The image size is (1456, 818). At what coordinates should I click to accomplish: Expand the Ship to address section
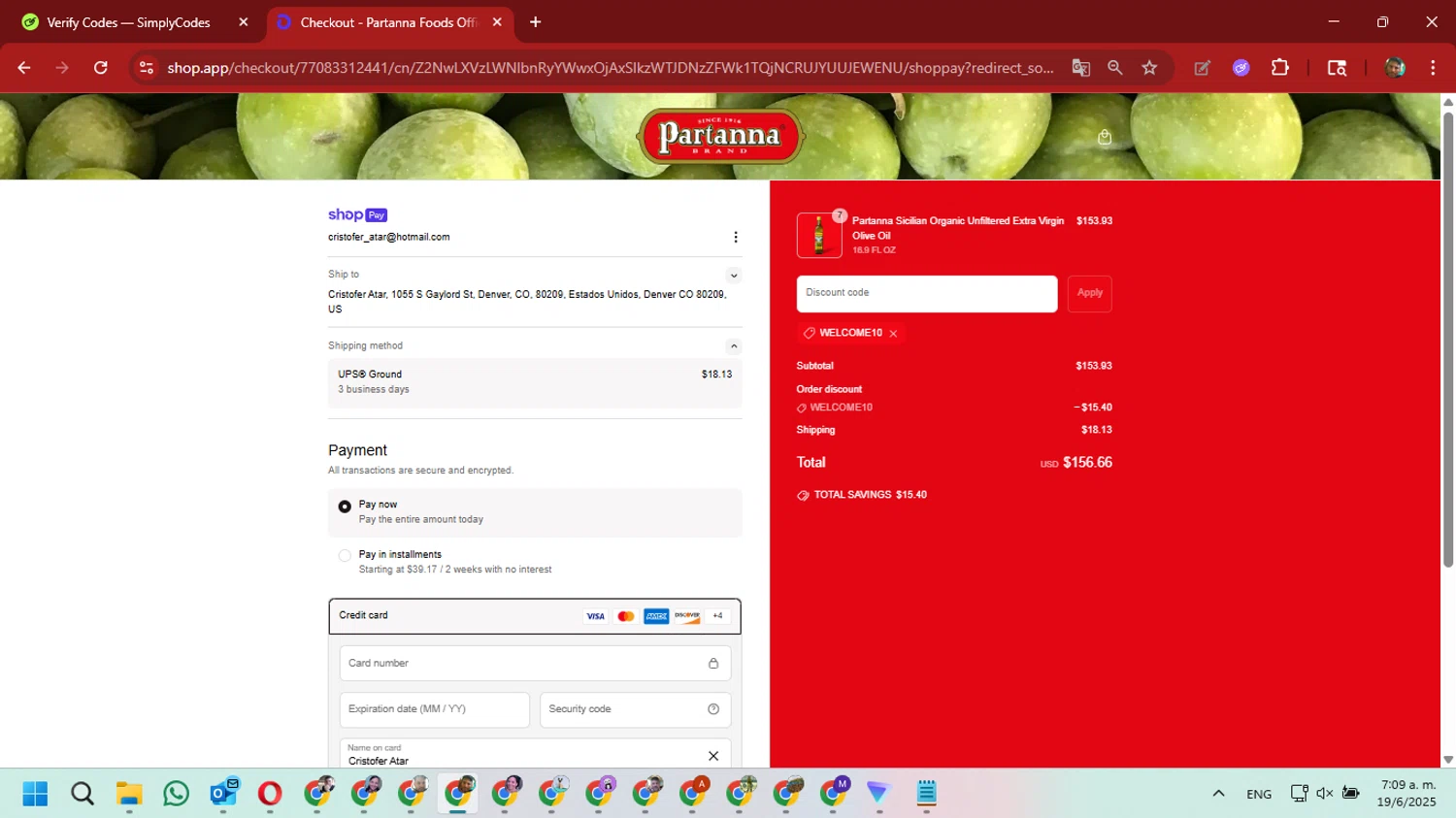(x=734, y=276)
